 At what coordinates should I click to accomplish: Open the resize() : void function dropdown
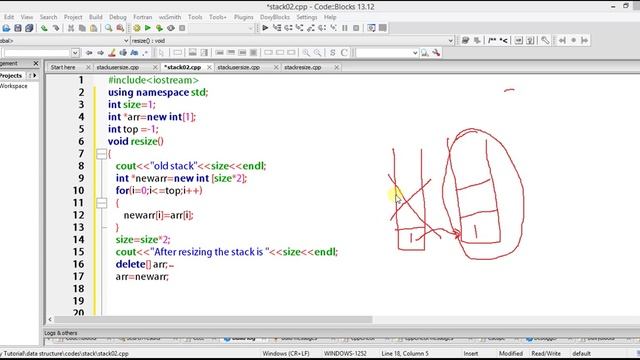click(x=451, y=40)
